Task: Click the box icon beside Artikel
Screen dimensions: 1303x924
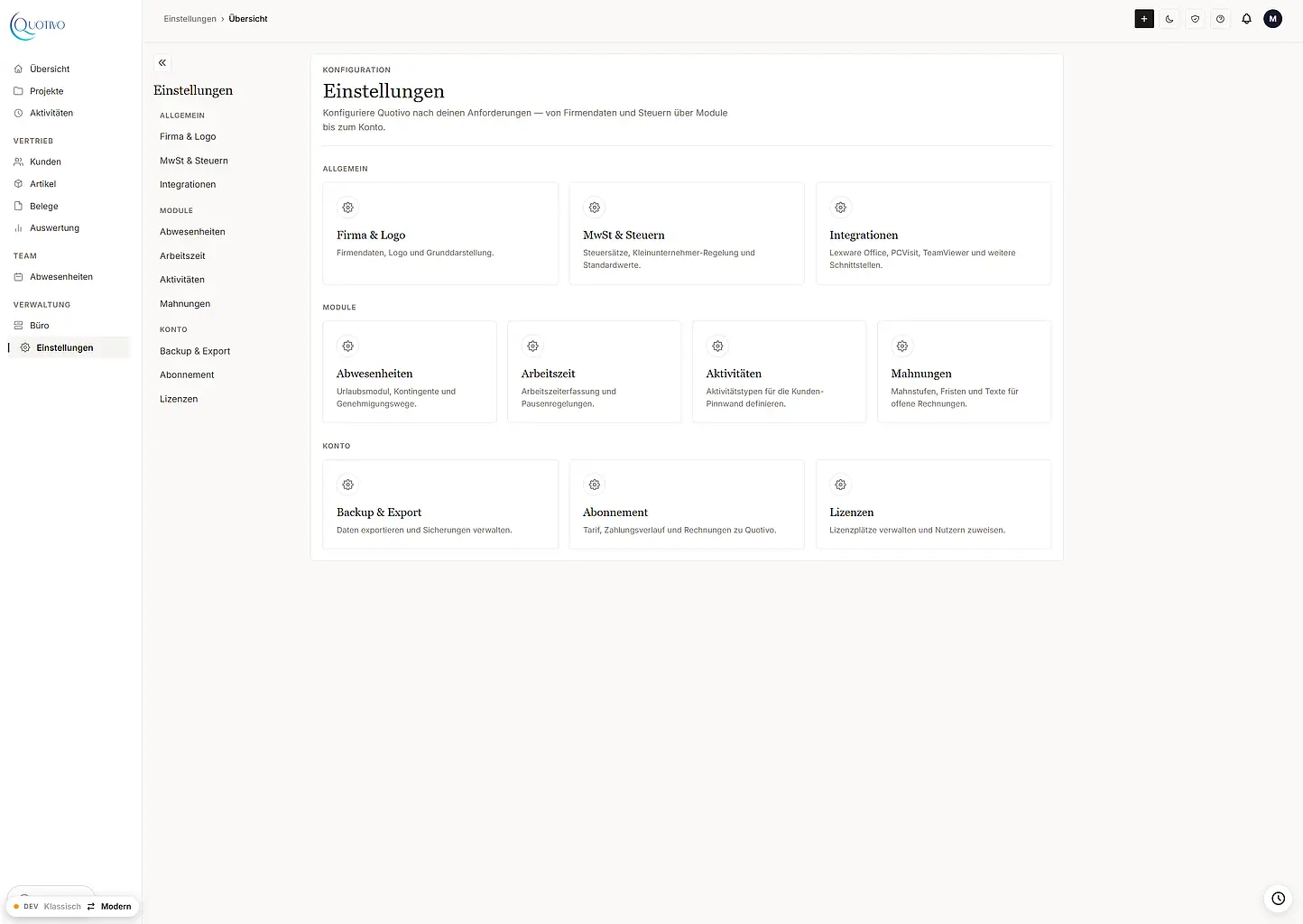Action: point(18,184)
